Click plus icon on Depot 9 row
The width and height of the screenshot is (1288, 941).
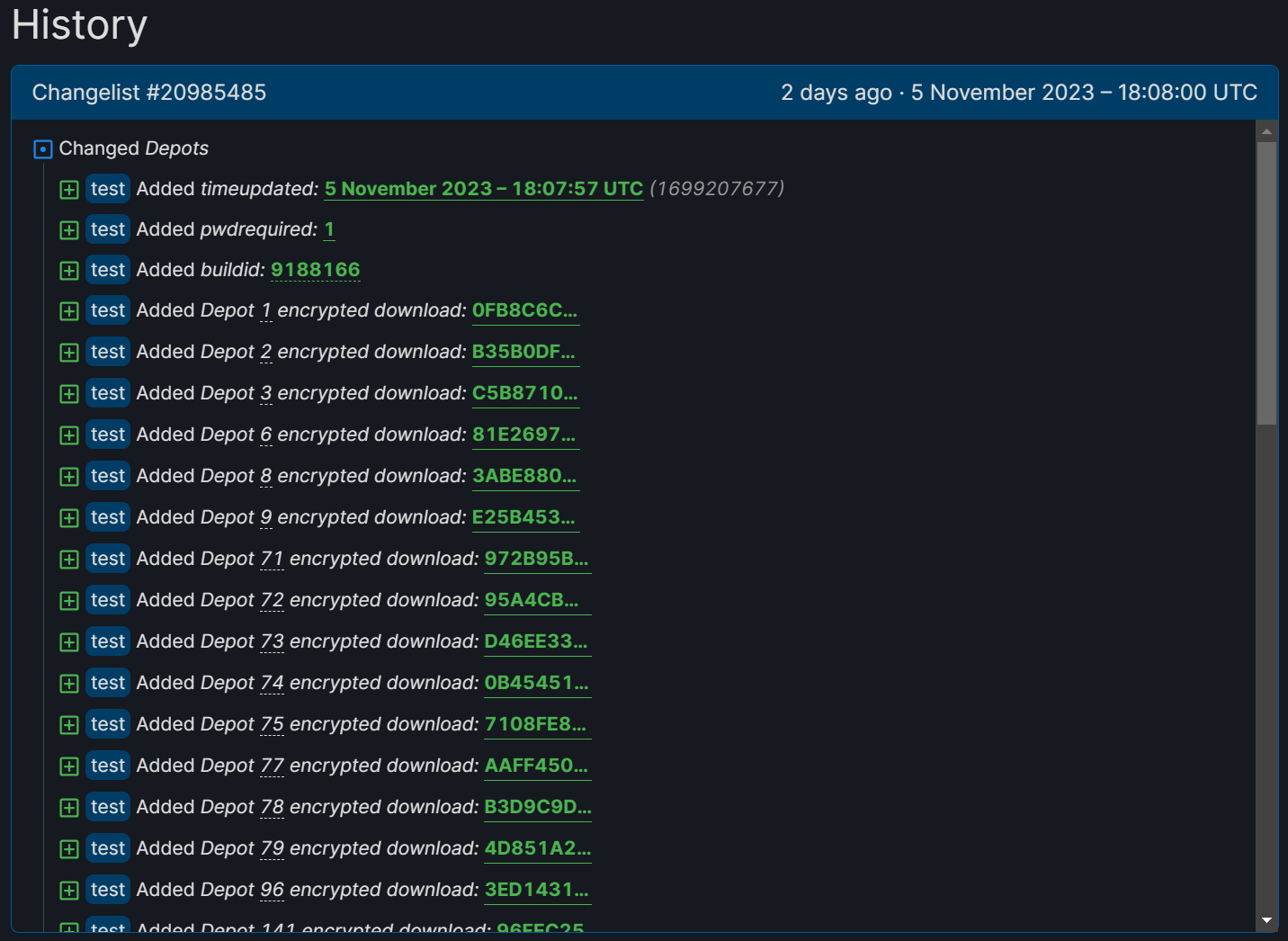coord(69,518)
